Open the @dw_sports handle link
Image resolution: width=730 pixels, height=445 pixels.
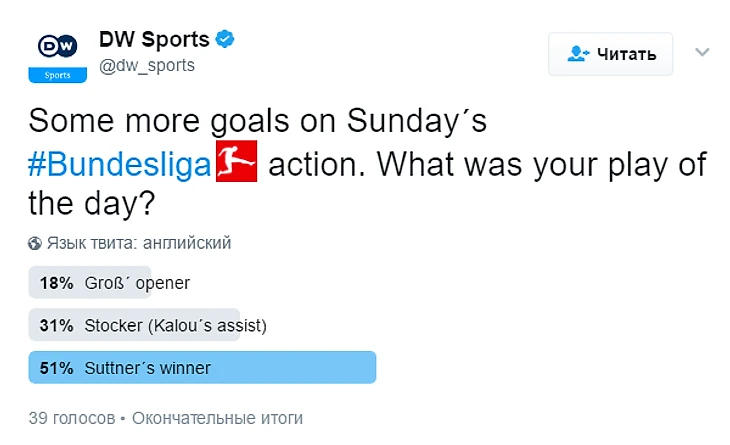146,65
